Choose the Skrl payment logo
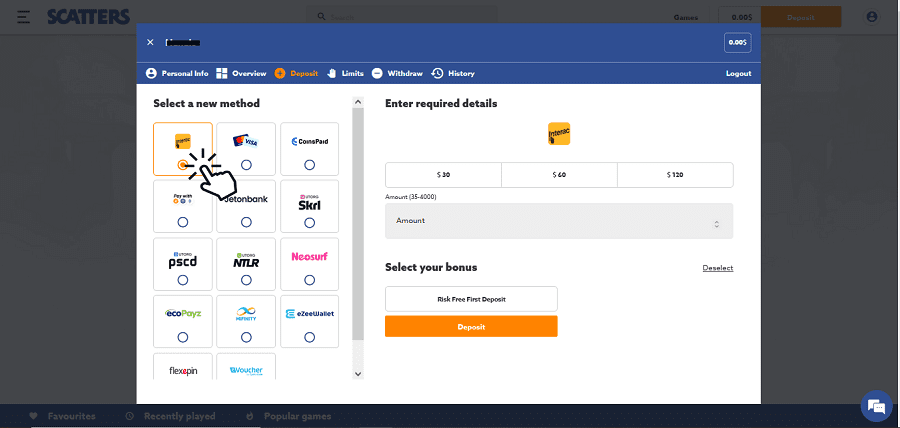The image size is (900, 428). (309, 203)
